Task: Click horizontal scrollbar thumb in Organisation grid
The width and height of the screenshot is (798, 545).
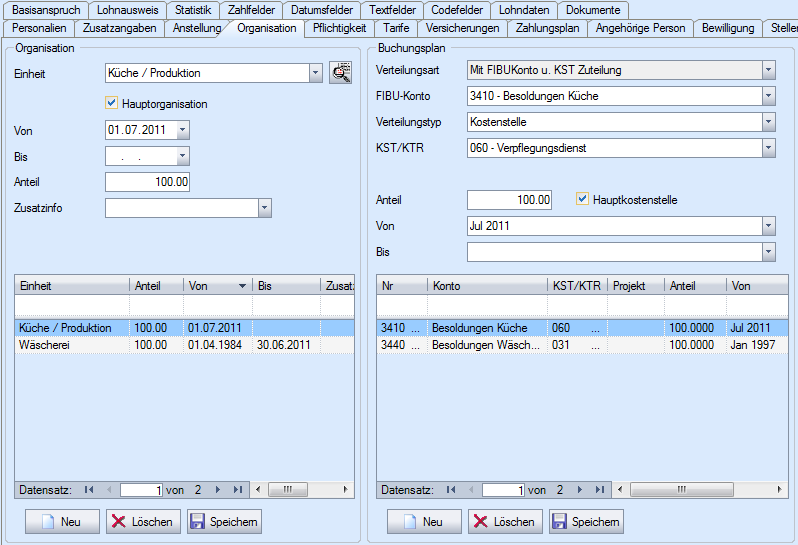Action: click(288, 490)
